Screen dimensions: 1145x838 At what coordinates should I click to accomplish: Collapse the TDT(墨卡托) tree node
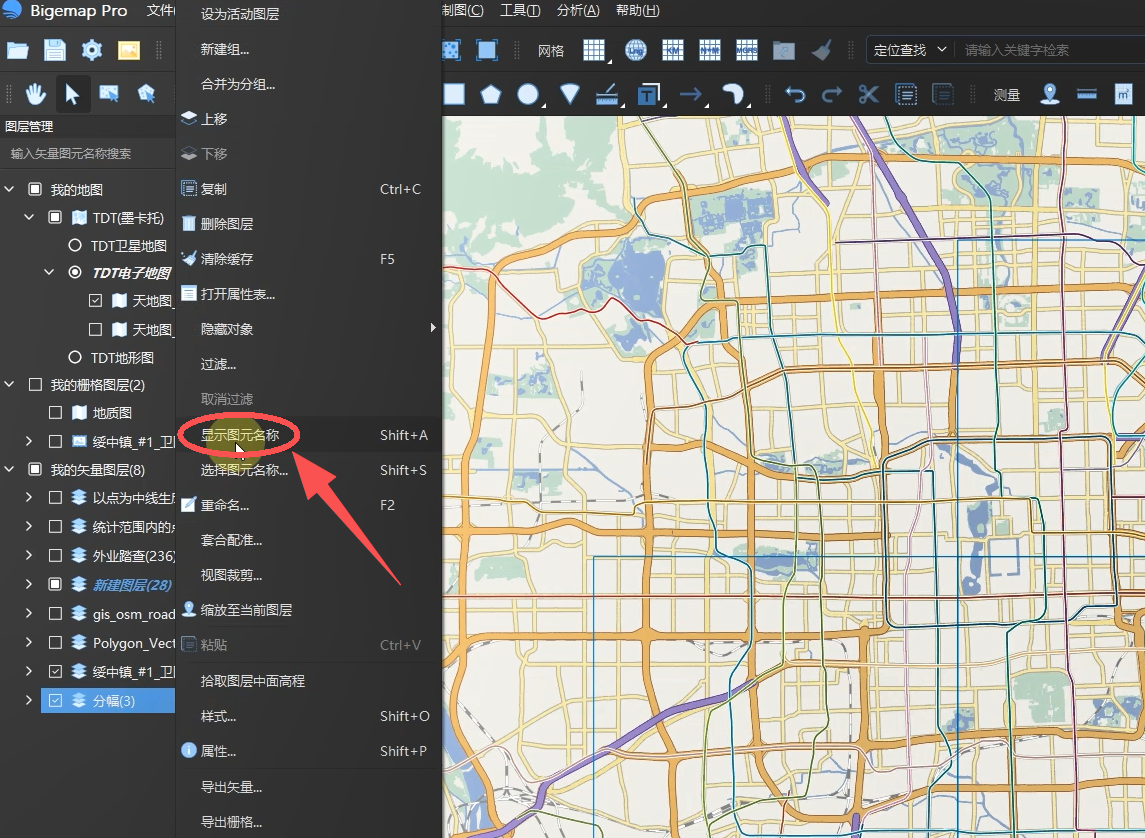(29, 218)
